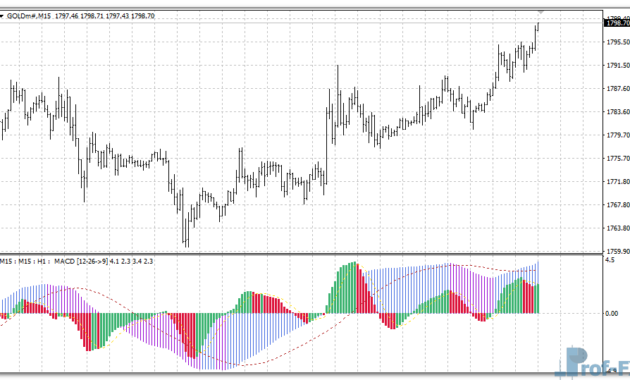This screenshot has width=630, height=380.
Task: Click the 0.00 indicator scale value
Action: tap(612, 313)
